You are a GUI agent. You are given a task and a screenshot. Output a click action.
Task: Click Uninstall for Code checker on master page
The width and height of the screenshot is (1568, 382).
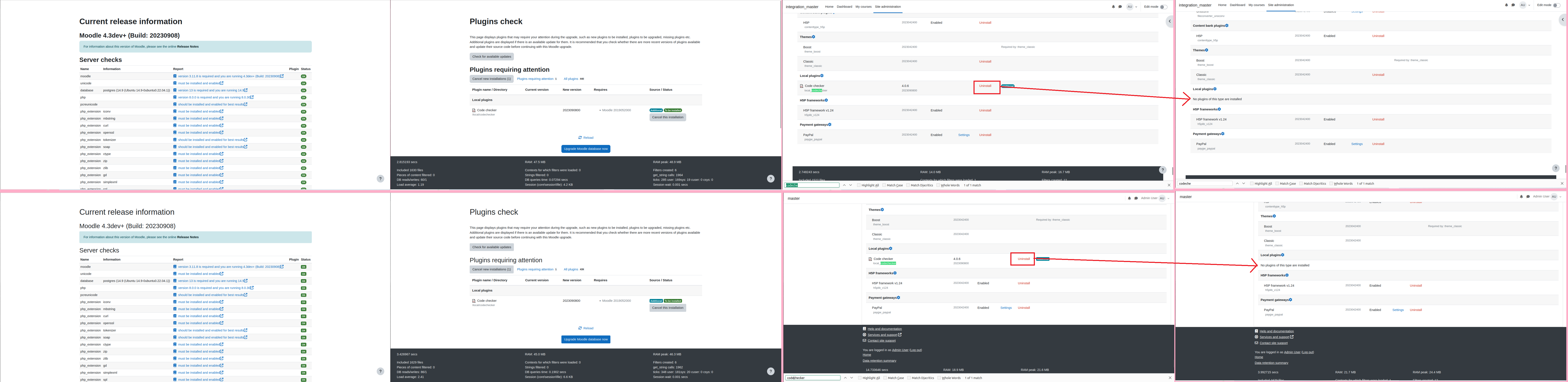pos(1024,259)
